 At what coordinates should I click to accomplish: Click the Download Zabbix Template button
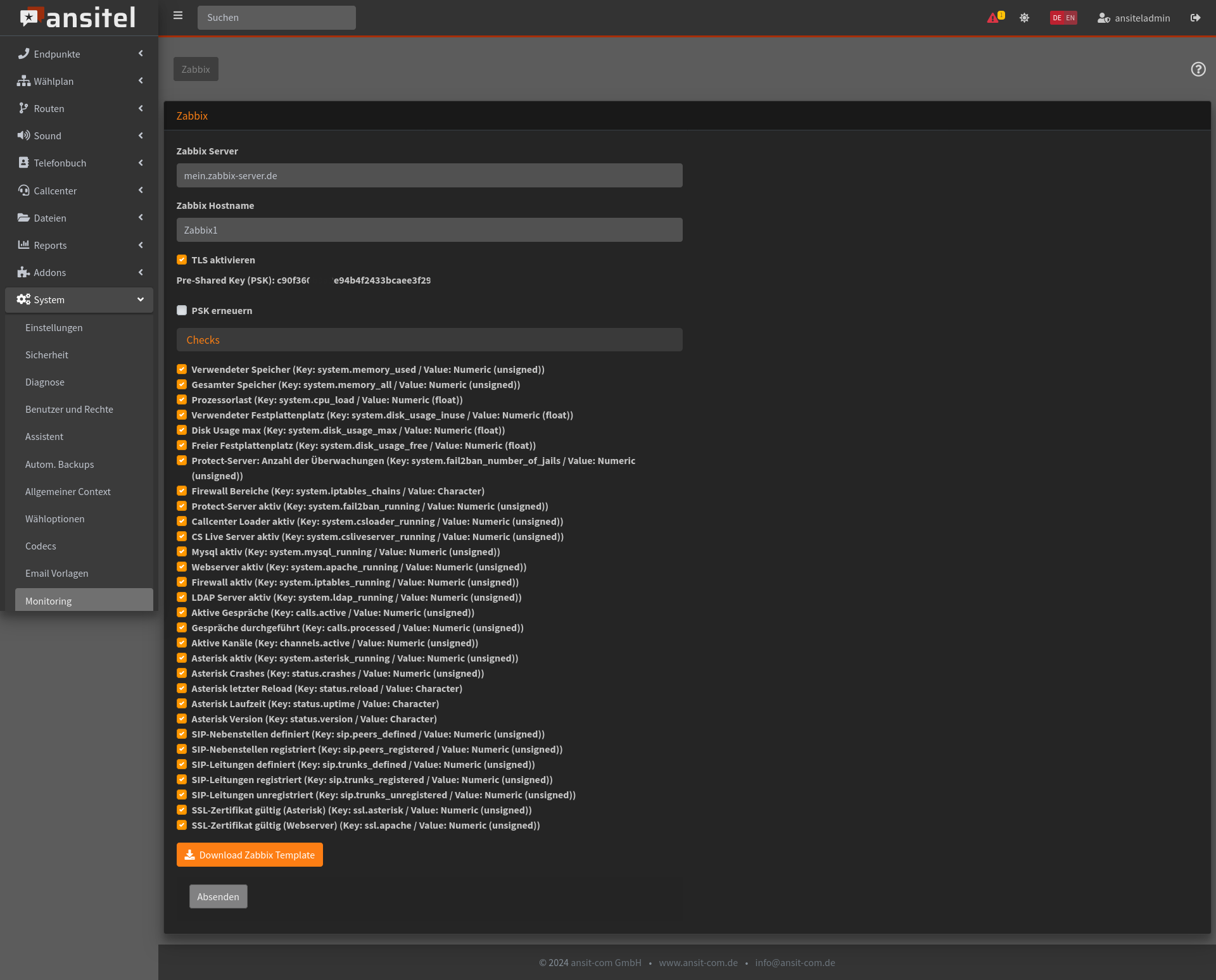pyautogui.click(x=250, y=855)
